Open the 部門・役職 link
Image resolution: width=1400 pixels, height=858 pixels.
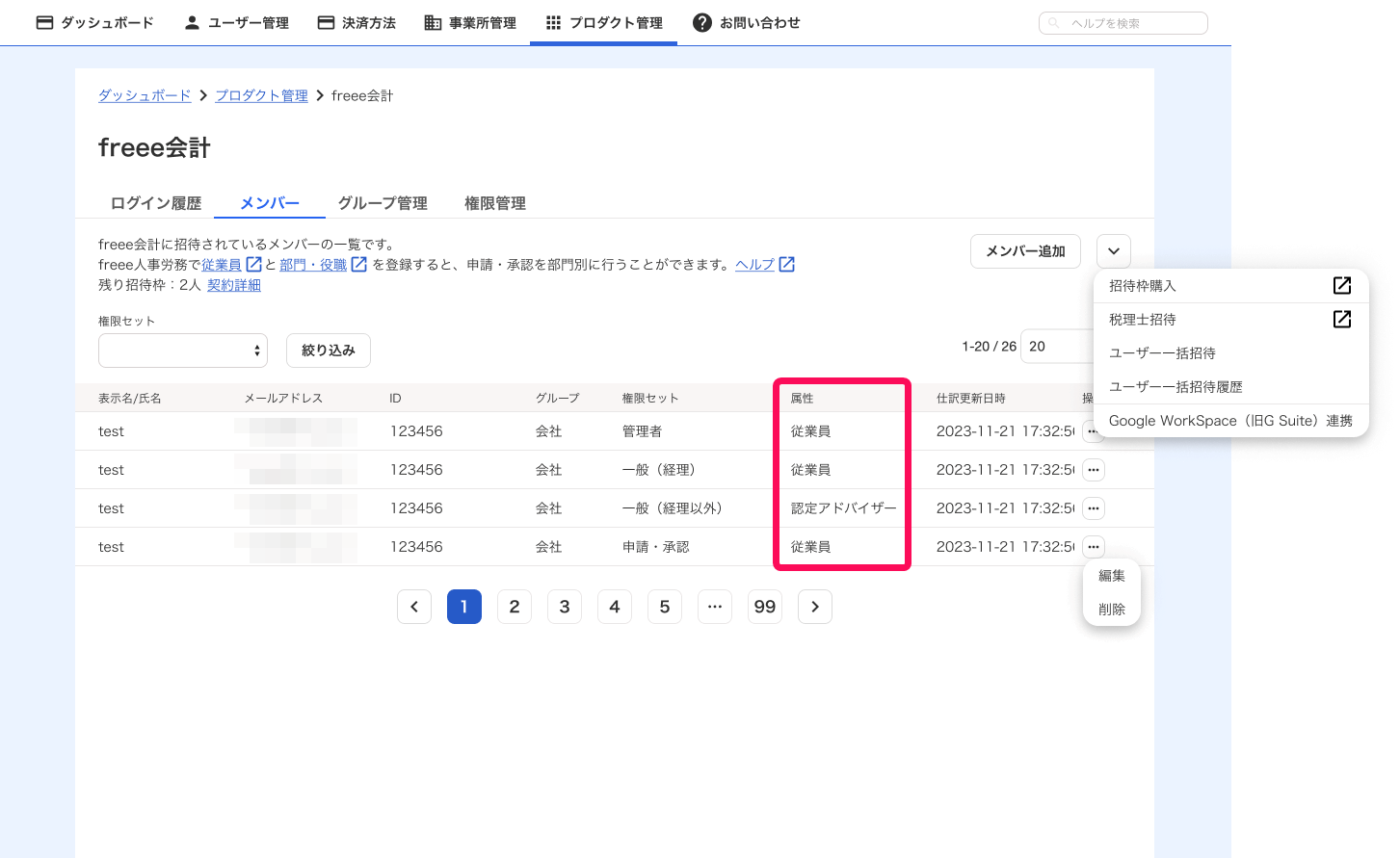tap(313, 265)
